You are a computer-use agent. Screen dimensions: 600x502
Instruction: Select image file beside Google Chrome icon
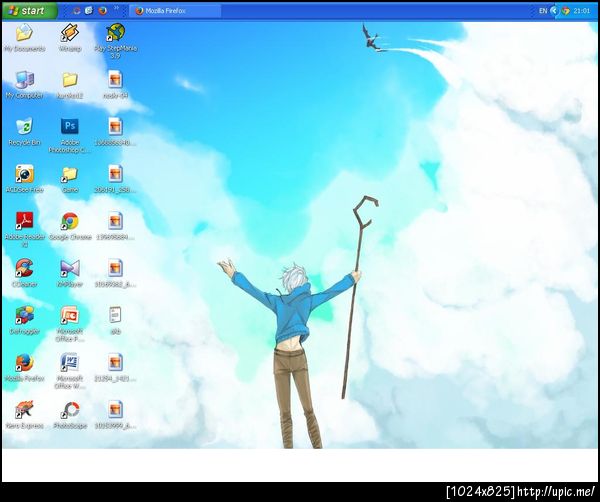pyautogui.click(x=115, y=226)
